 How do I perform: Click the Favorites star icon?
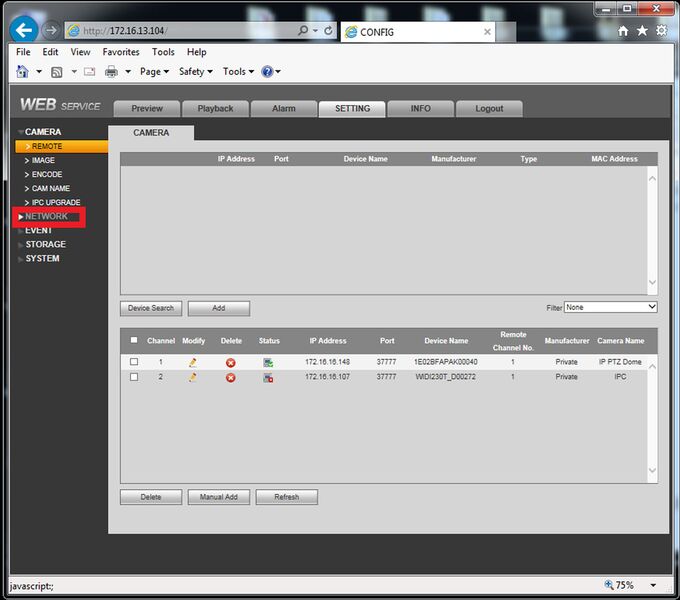(x=642, y=30)
